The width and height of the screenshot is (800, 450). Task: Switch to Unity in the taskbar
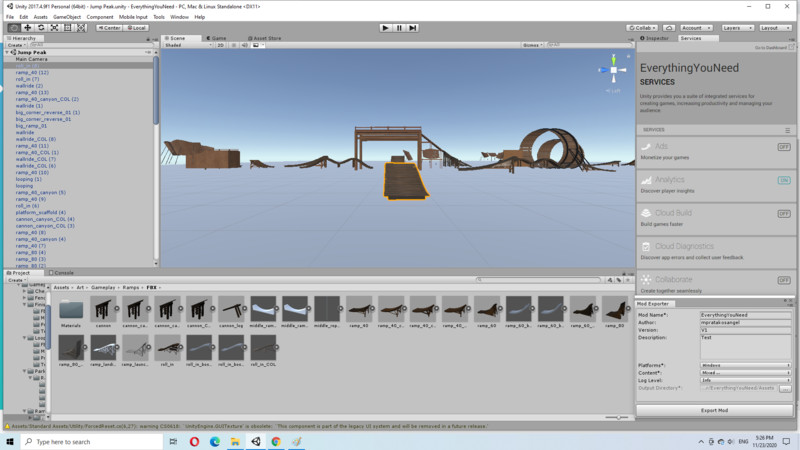pyautogui.click(x=256, y=441)
